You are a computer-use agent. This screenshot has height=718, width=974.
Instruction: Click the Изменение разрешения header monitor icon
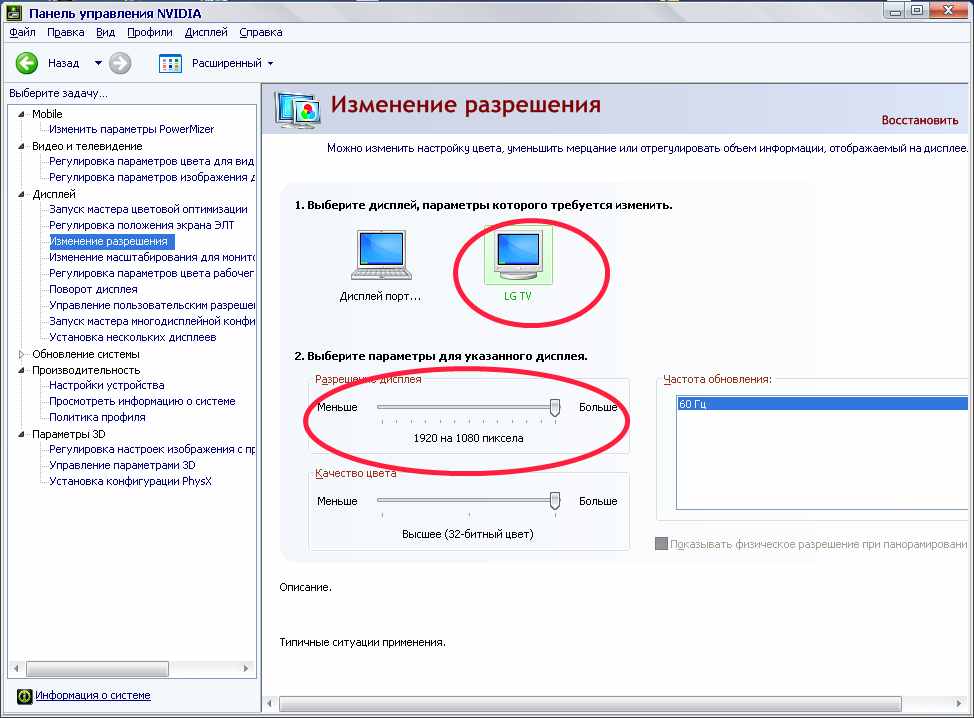[x=298, y=109]
